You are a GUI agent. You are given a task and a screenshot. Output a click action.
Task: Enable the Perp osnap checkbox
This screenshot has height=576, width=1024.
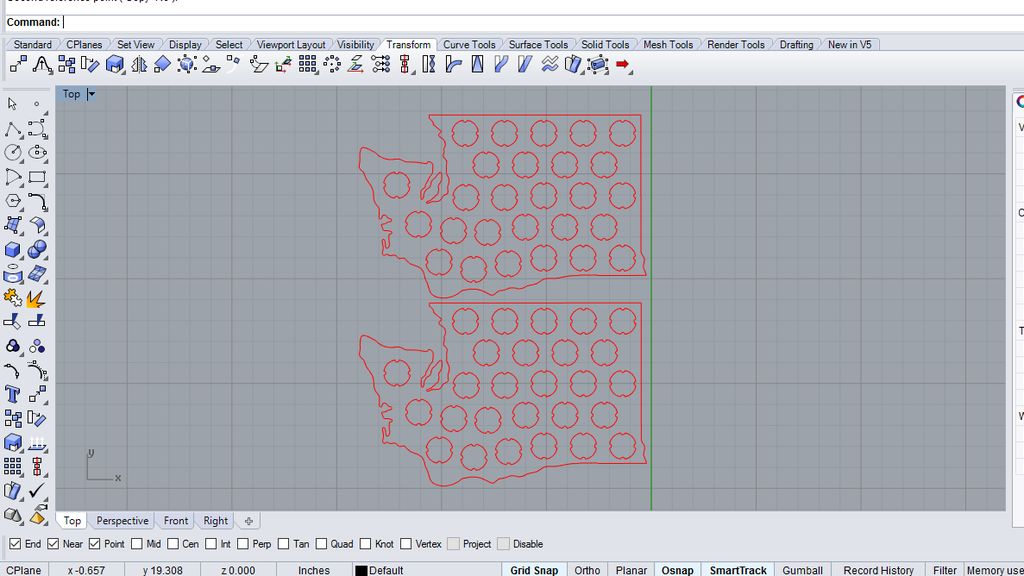point(243,544)
